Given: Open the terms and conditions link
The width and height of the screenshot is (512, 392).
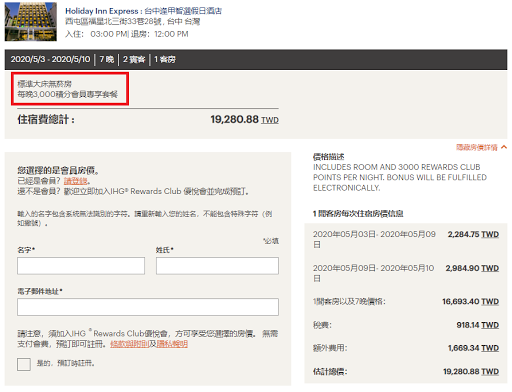Looking at the screenshot, I should click(x=130, y=344).
